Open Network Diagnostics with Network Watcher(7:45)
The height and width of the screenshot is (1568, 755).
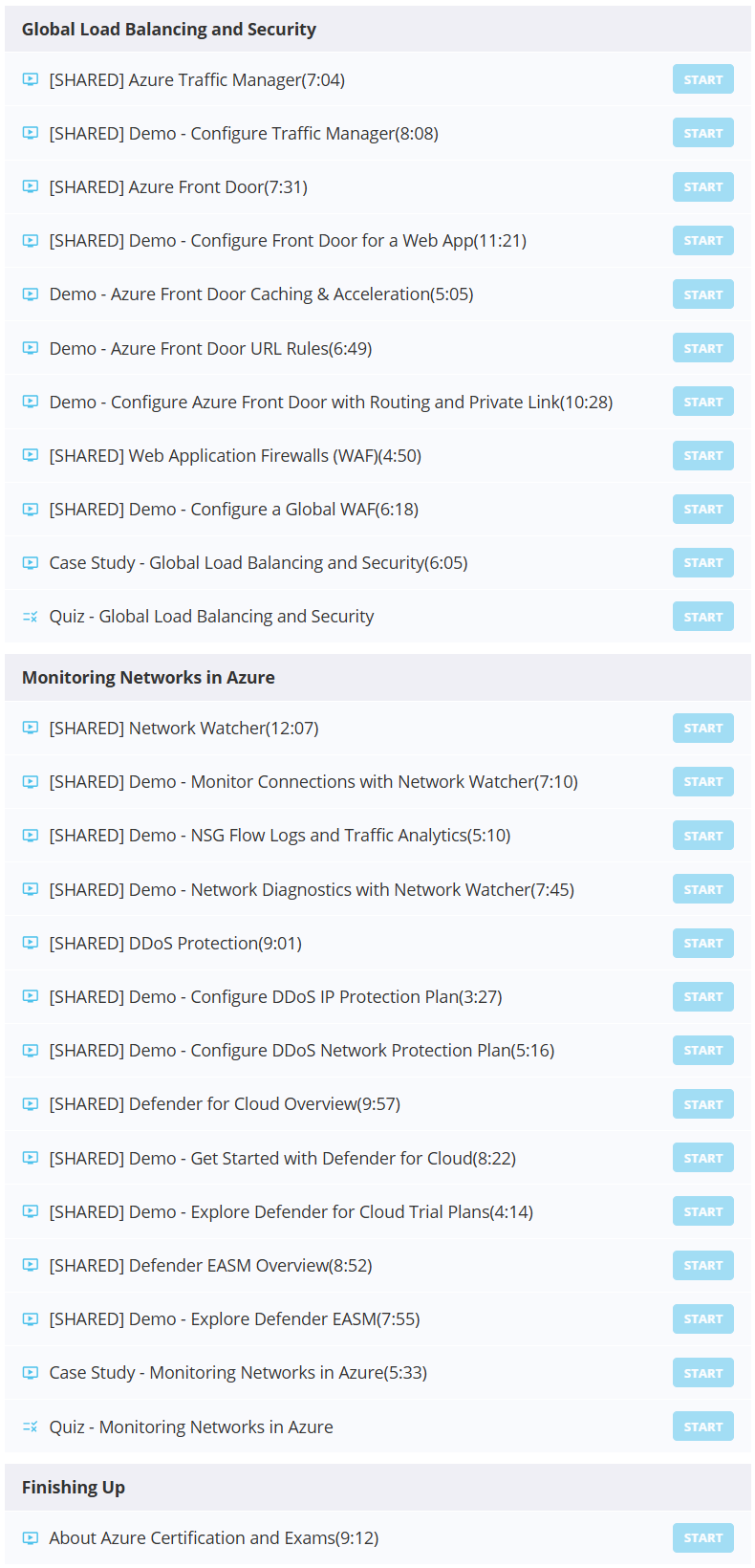click(x=312, y=889)
